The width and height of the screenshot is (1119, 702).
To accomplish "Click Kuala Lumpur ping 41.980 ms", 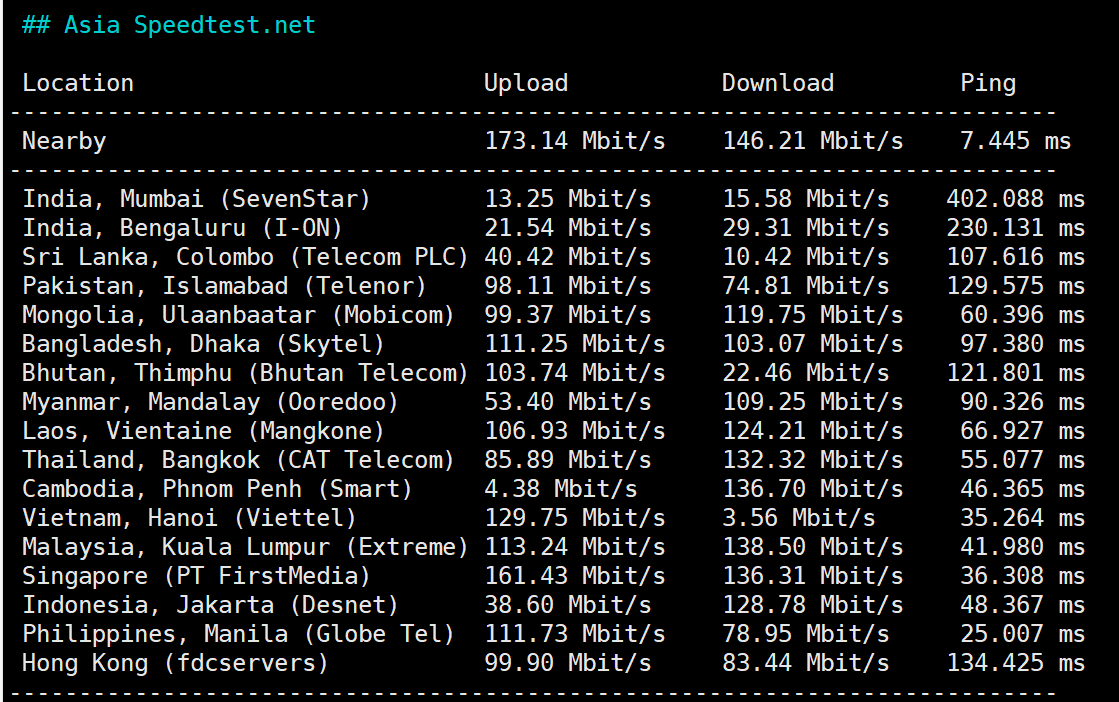I will click(1023, 547).
